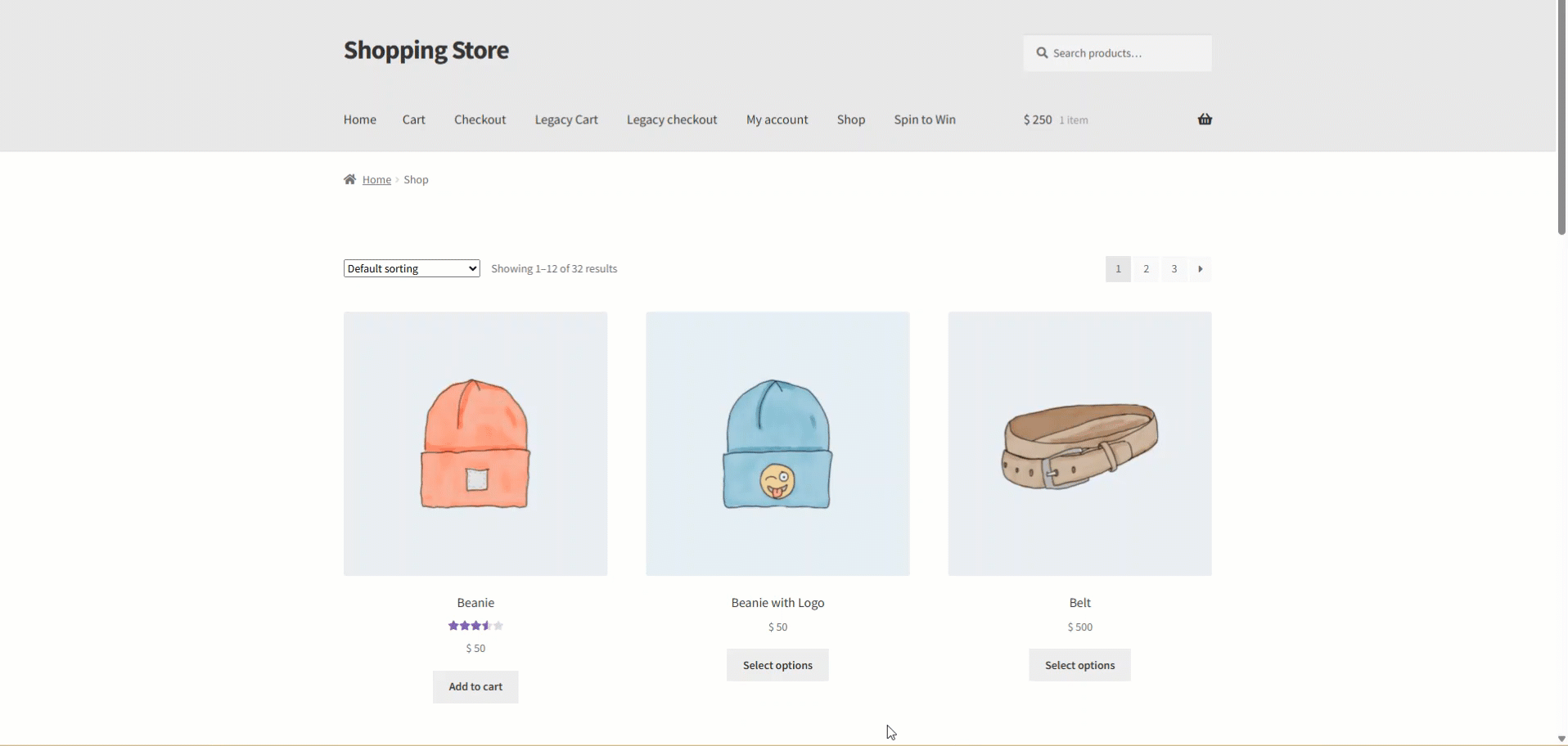
Task: Jump to results page 3
Action: (x=1174, y=269)
